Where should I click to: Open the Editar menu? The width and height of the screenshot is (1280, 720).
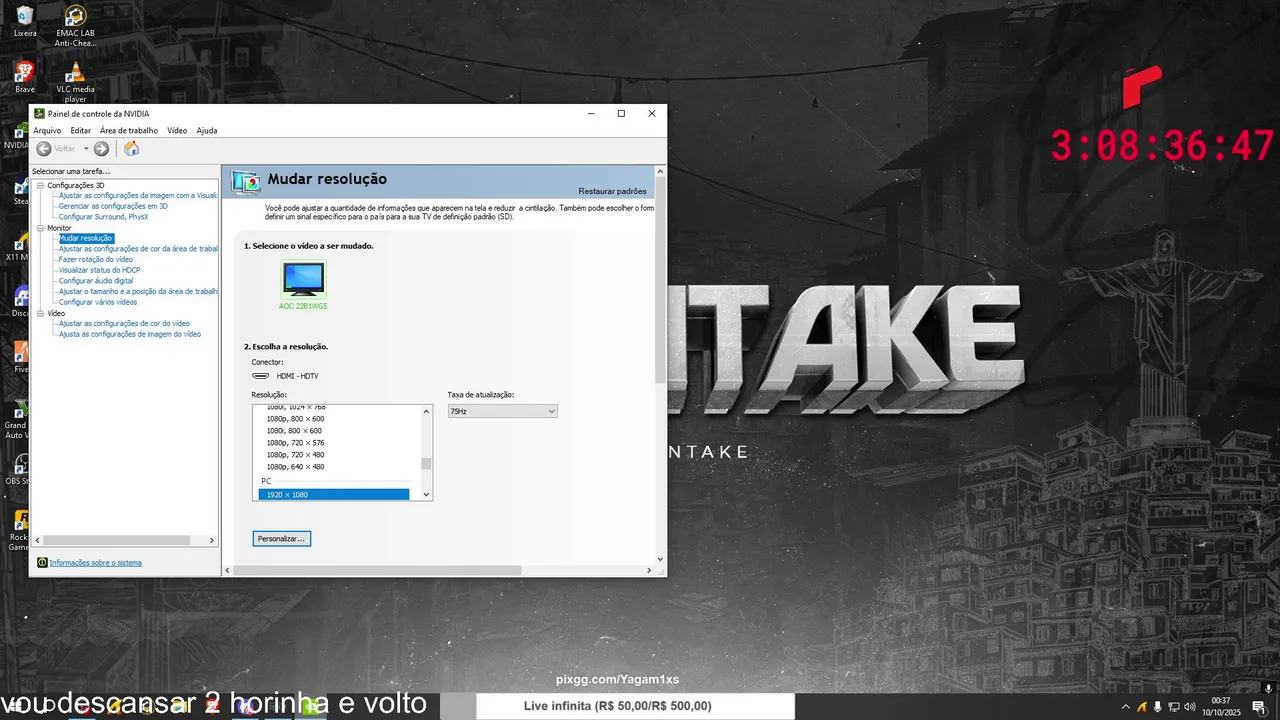tap(81, 130)
